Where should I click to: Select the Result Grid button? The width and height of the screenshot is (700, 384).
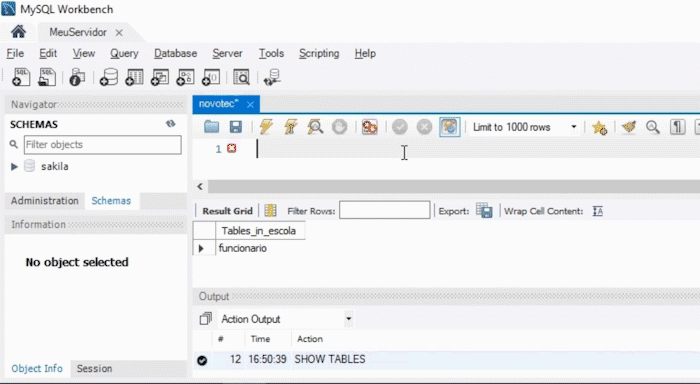pos(227,211)
